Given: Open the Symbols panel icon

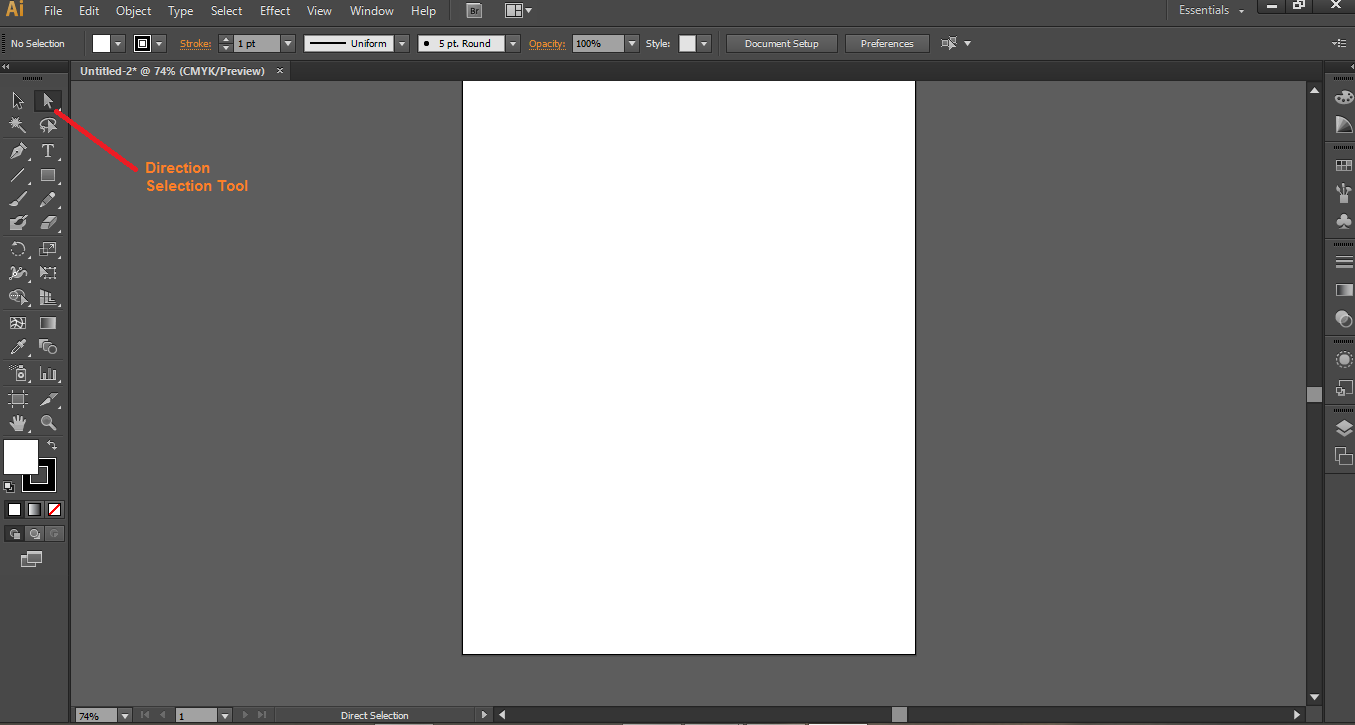Looking at the screenshot, I should [1343, 221].
